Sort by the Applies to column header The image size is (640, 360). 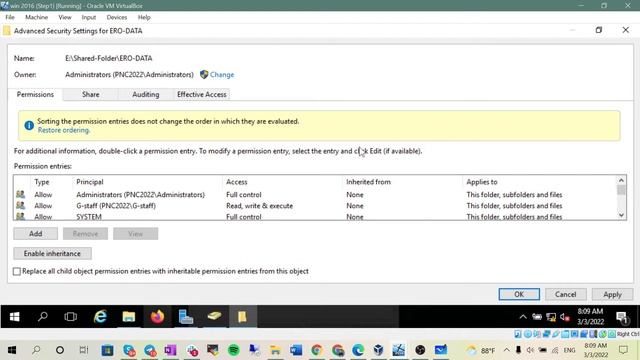pos(482,182)
